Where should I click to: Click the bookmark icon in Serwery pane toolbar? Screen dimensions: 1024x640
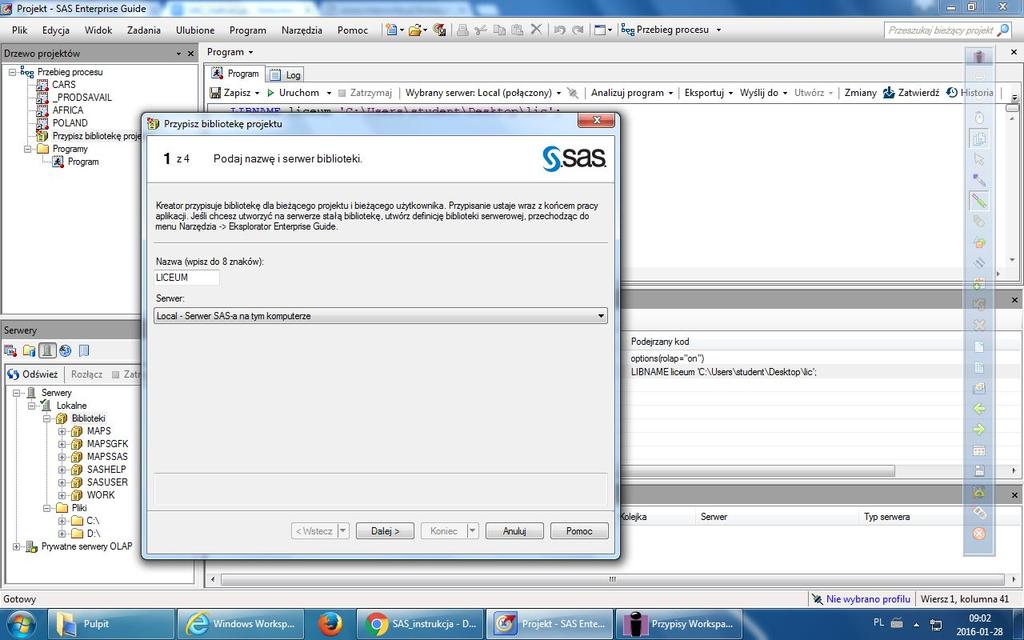click(84, 351)
